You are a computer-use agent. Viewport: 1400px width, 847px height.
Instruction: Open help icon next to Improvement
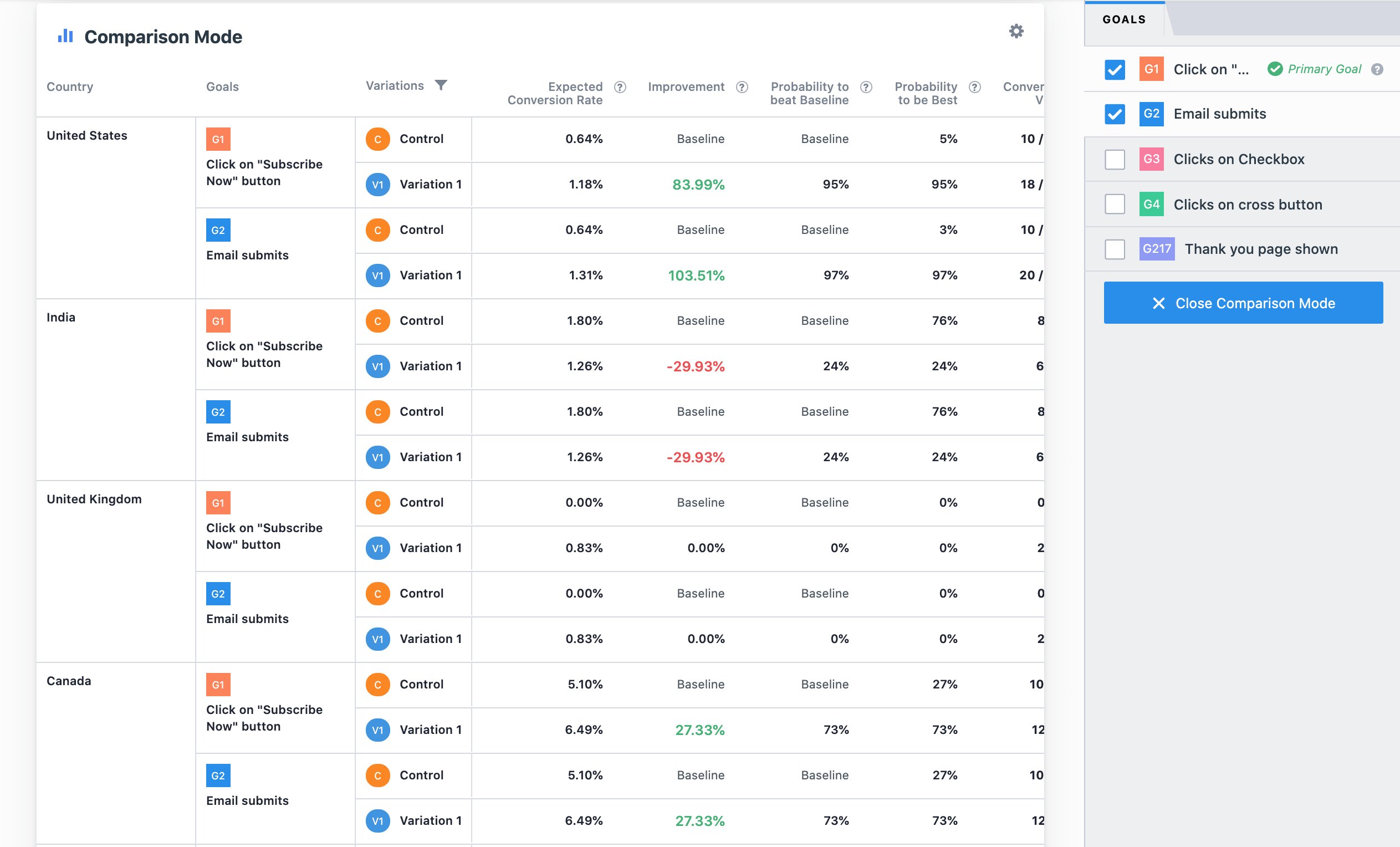click(742, 87)
